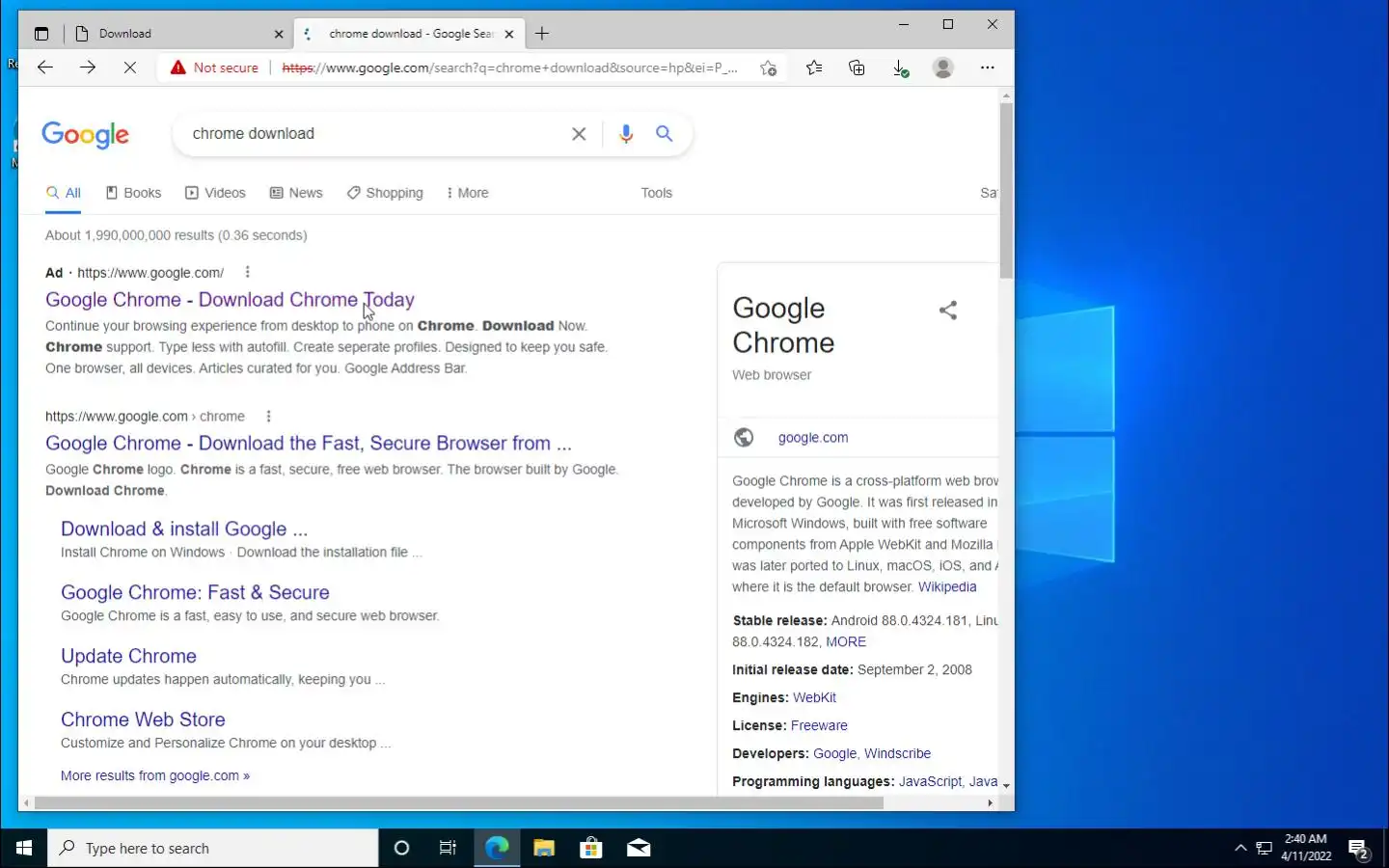Open the Freeware license link
Viewport: 1389px width, 868px height.
pyautogui.click(x=819, y=726)
